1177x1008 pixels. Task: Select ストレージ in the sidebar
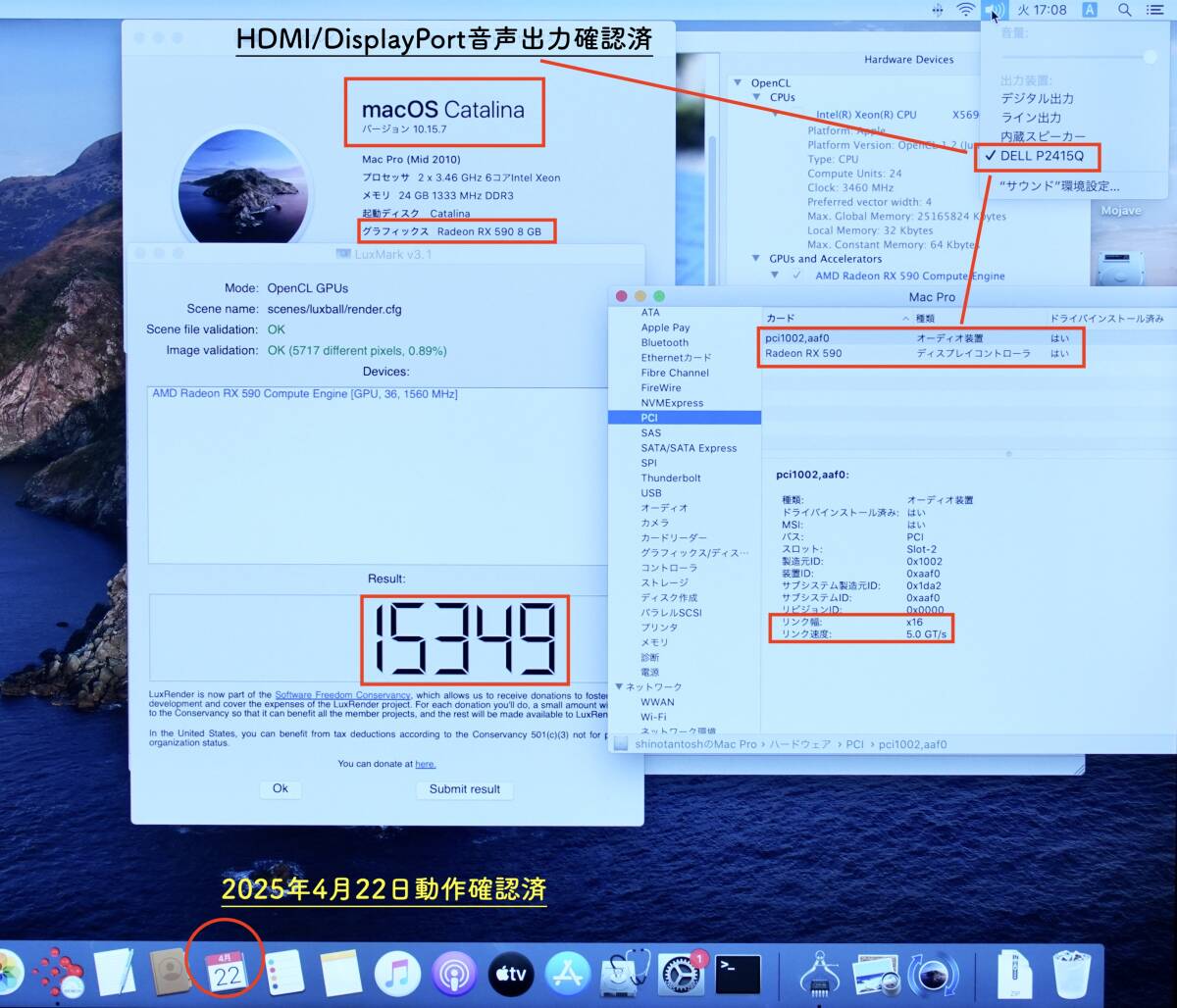[665, 582]
